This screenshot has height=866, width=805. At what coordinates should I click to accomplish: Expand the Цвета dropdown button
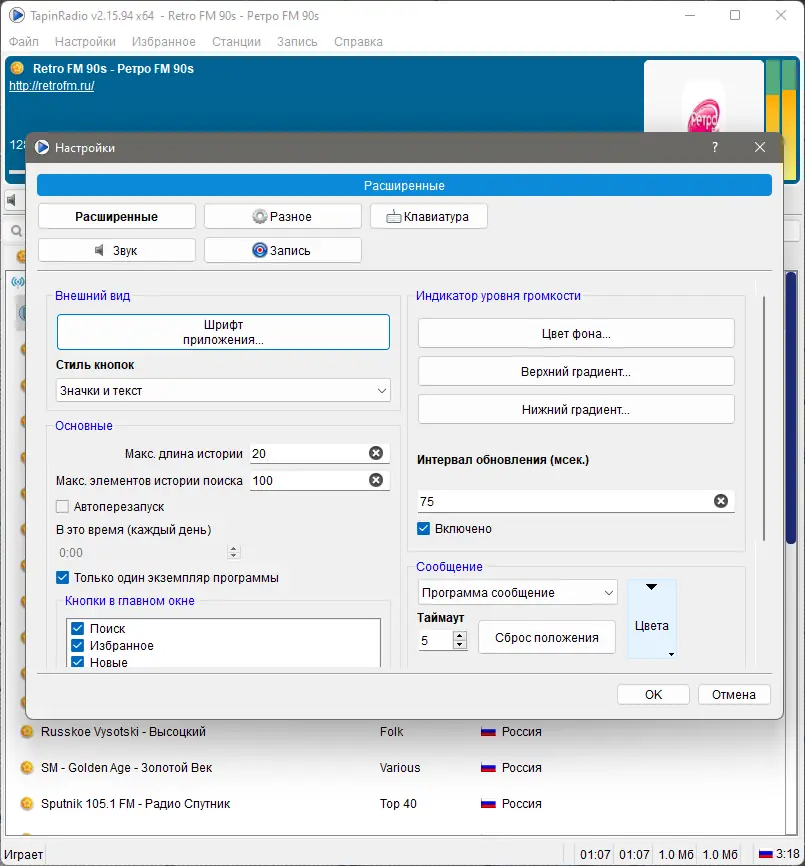(652, 619)
